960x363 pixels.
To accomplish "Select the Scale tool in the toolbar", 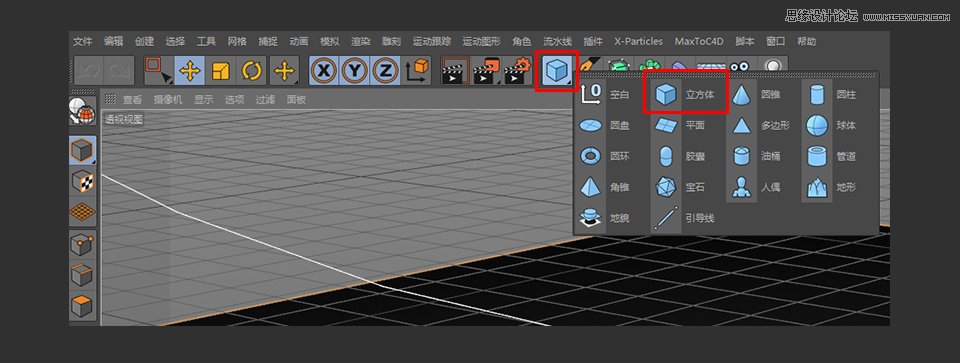I will coord(220,71).
